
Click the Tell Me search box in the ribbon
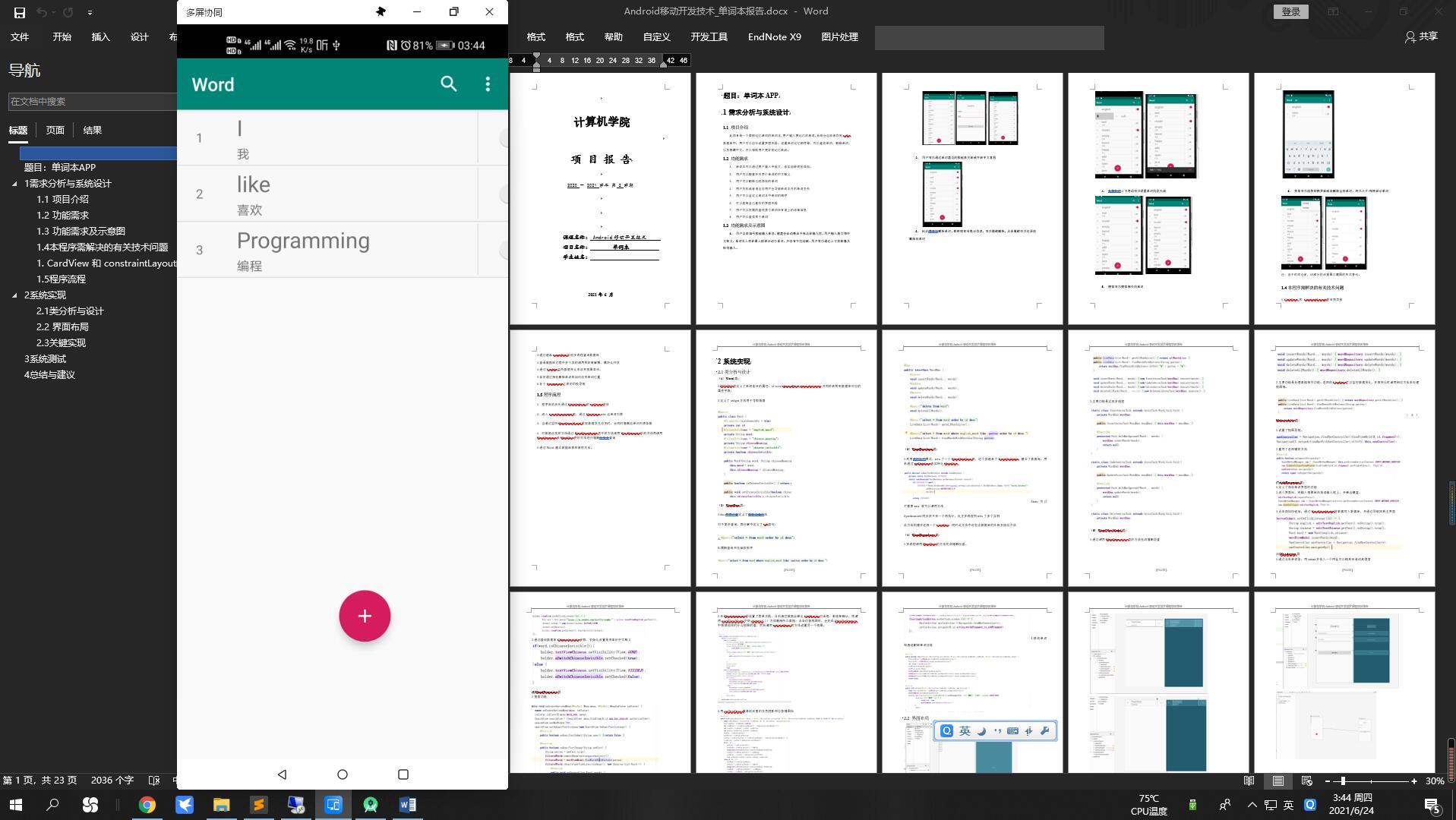(x=990, y=37)
